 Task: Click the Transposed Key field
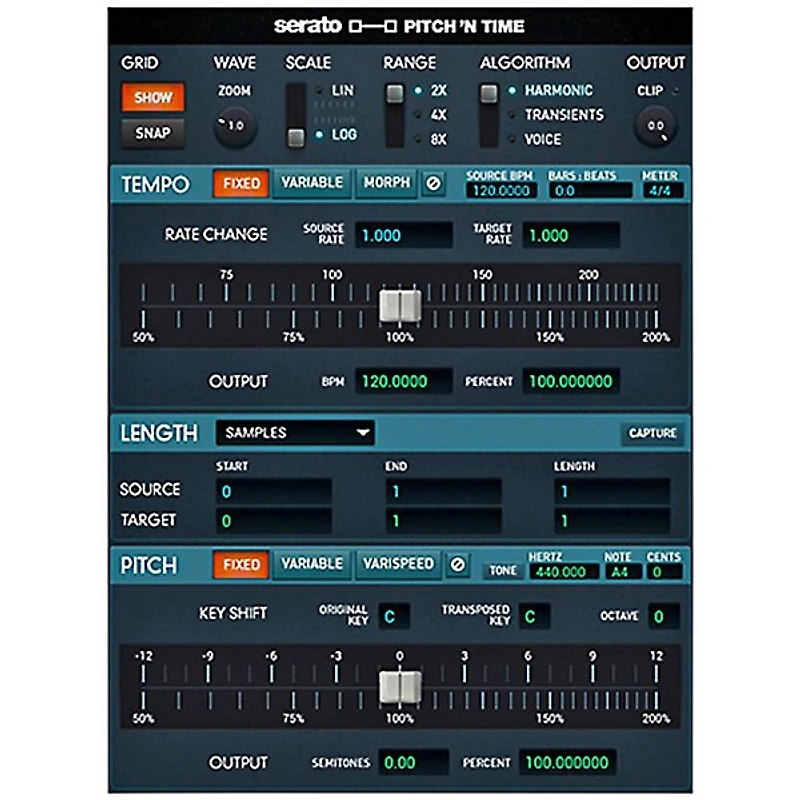coord(534,616)
